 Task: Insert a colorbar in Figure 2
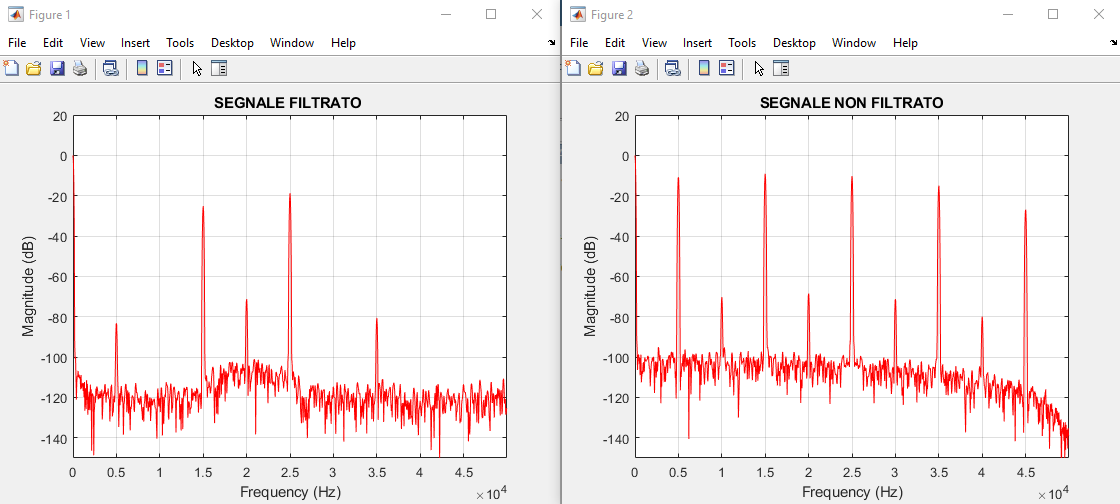point(704,68)
